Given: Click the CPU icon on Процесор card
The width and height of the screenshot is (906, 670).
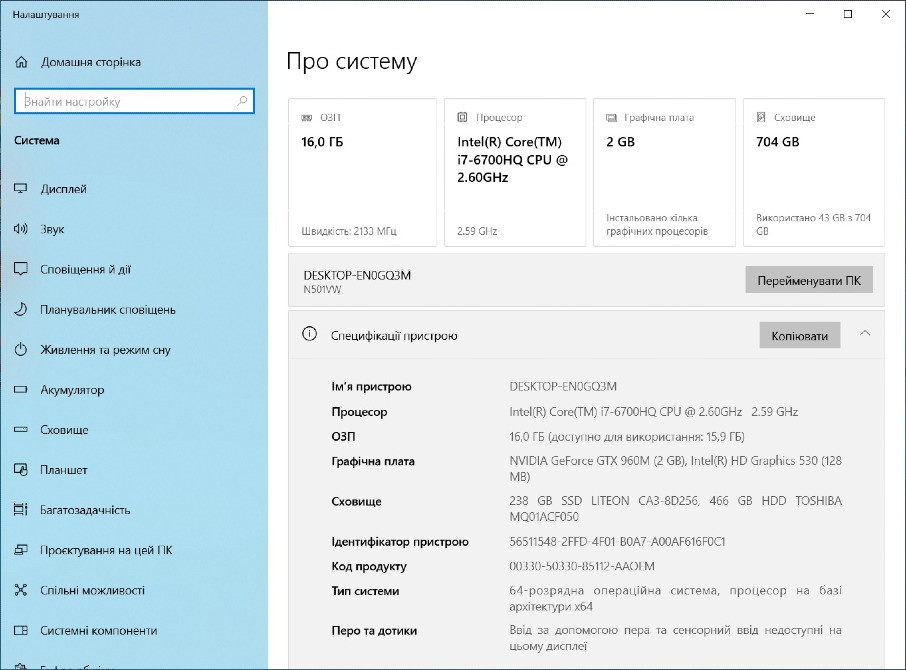Looking at the screenshot, I should [x=462, y=117].
